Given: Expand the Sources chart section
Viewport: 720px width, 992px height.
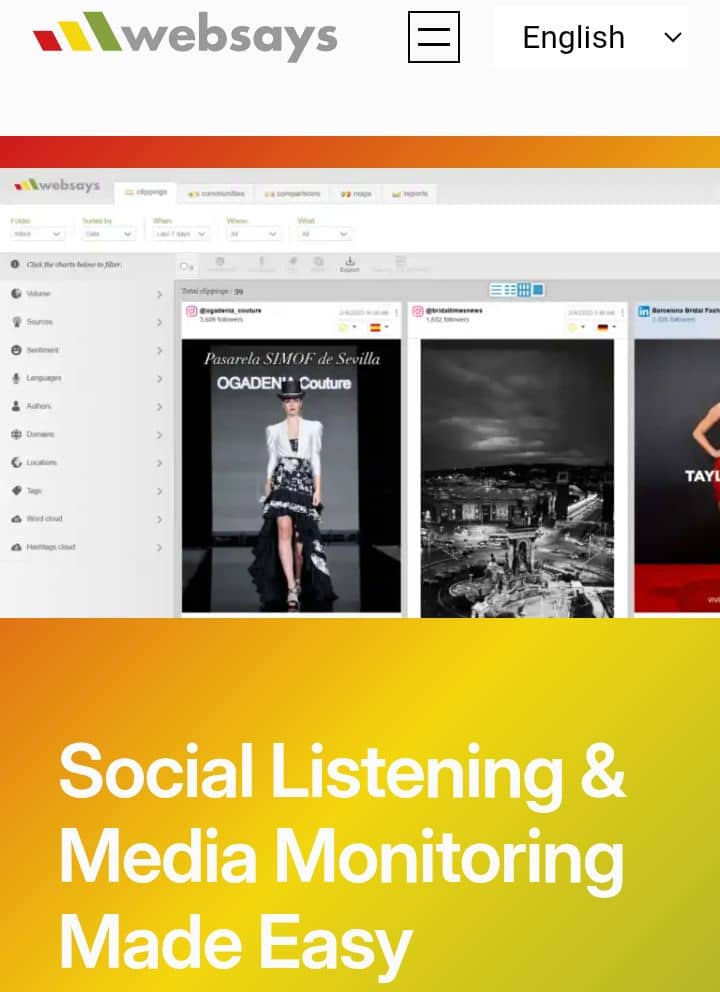Looking at the screenshot, I should click(x=159, y=322).
